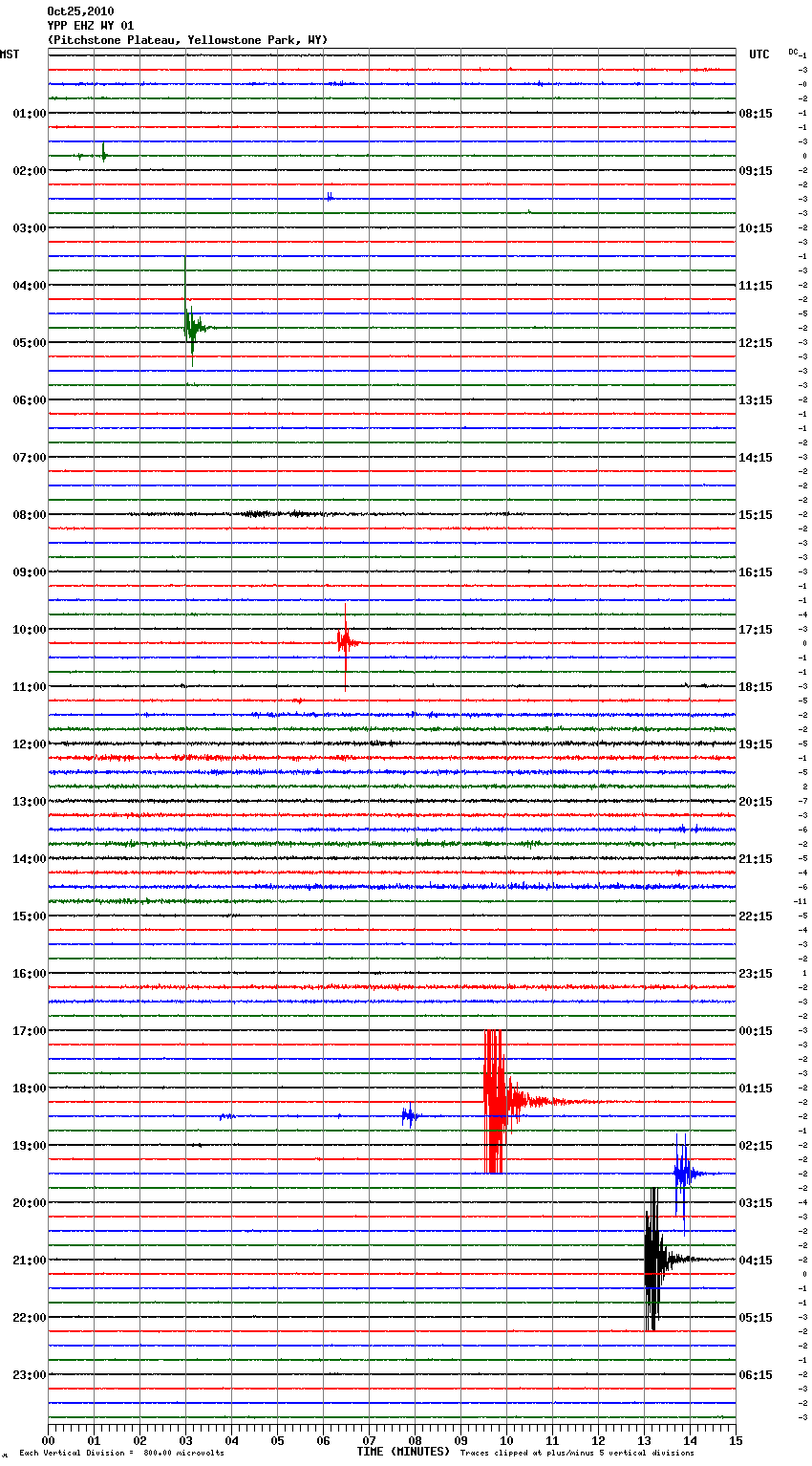The height and width of the screenshot is (1466, 812).
Task: Click minute tick '09' on the time axis
Action: 460,1440
